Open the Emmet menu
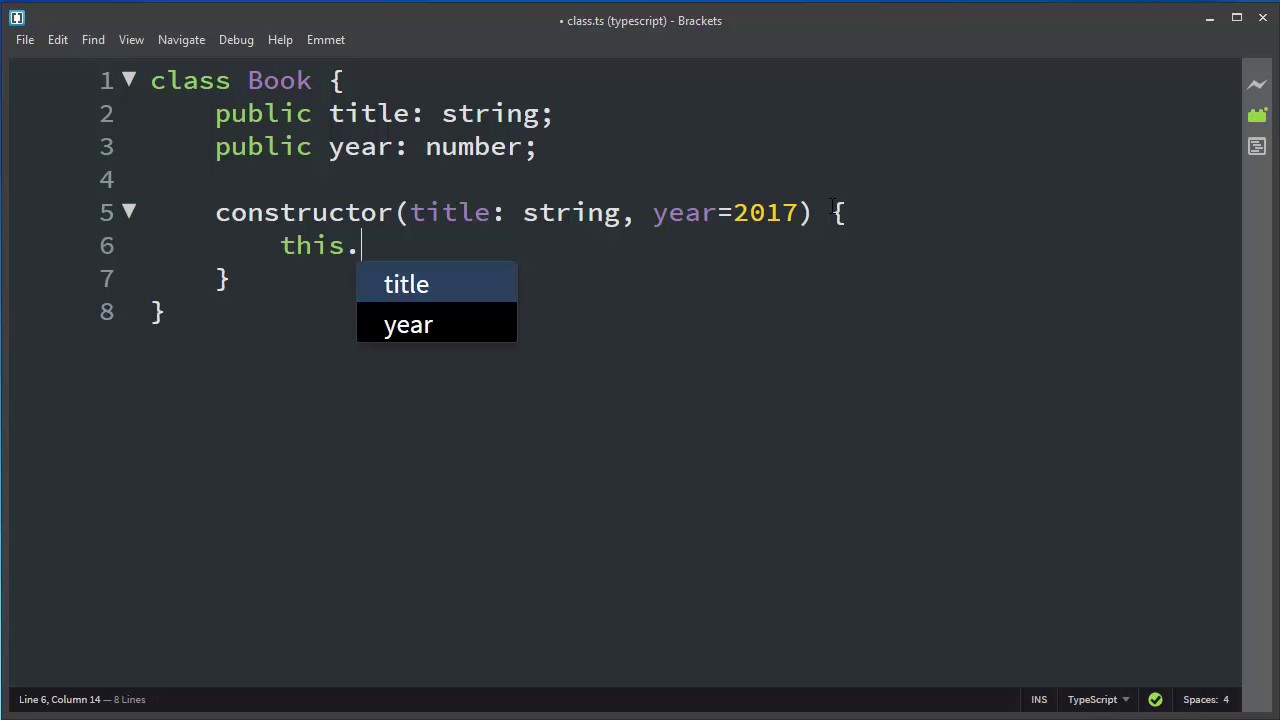The width and height of the screenshot is (1280, 720). (326, 40)
